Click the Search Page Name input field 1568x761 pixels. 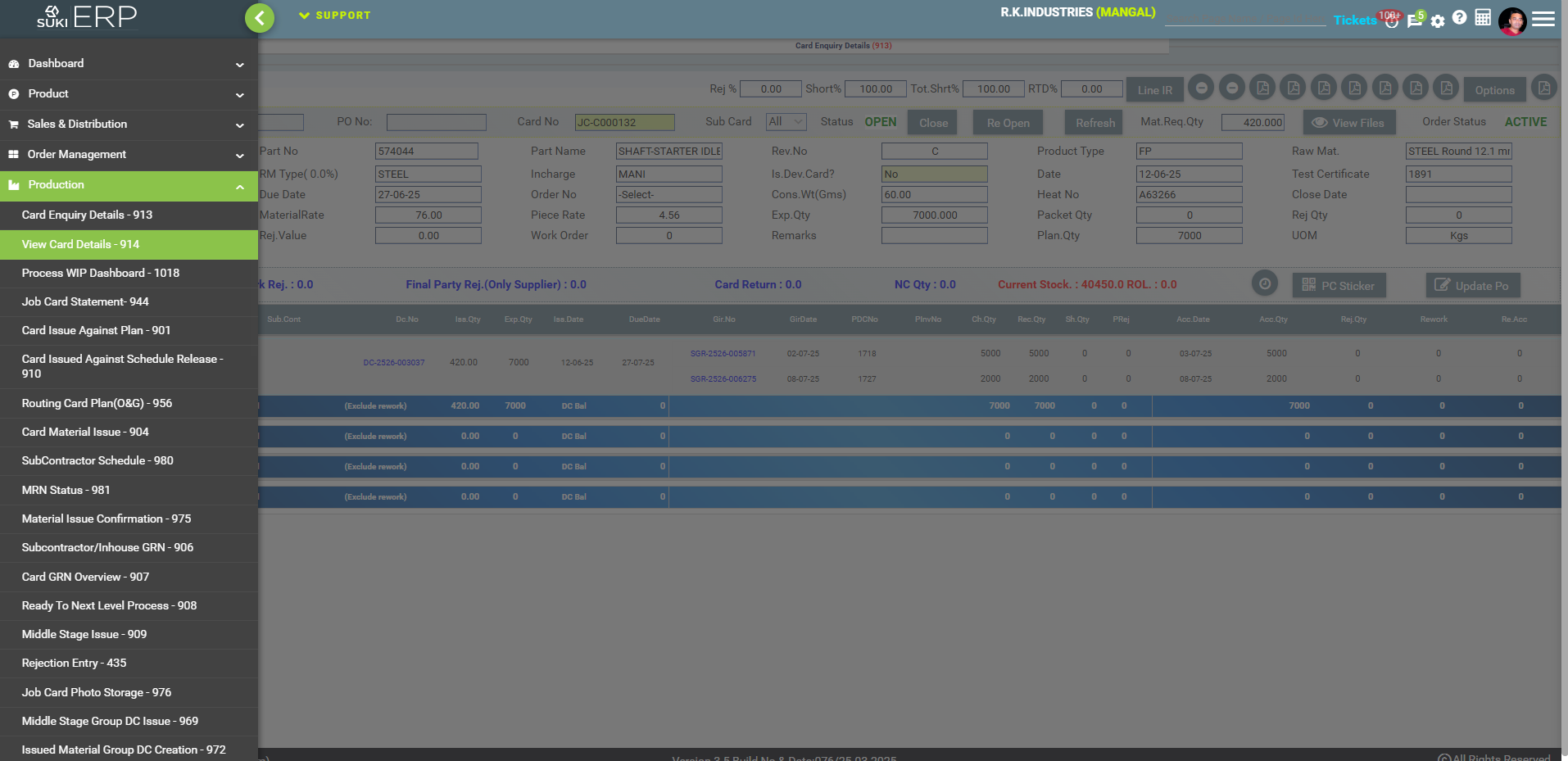tap(1244, 18)
